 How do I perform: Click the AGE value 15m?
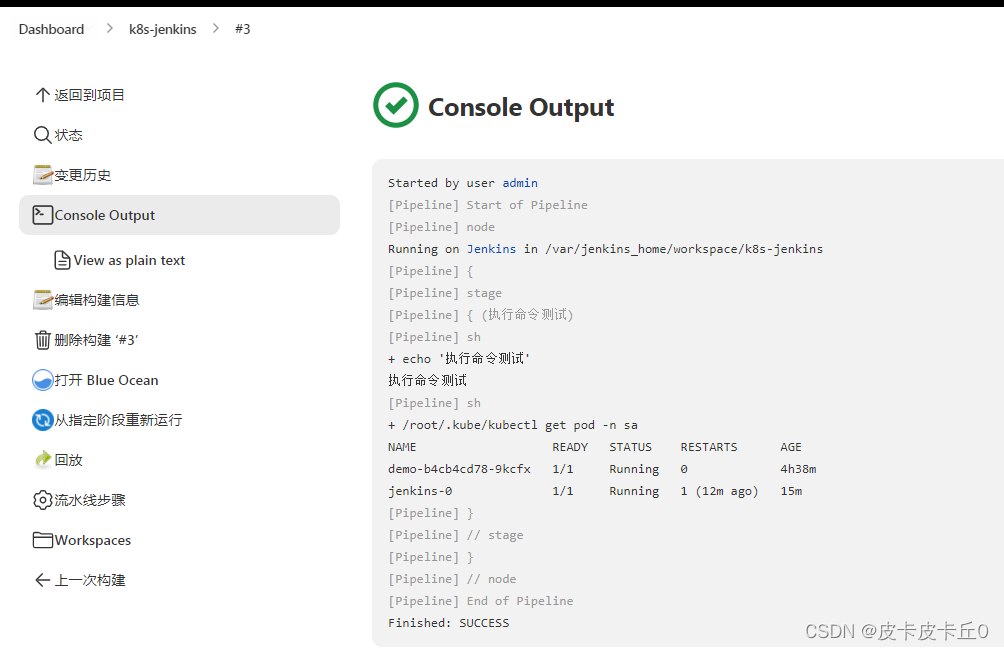tap(791, 491)
